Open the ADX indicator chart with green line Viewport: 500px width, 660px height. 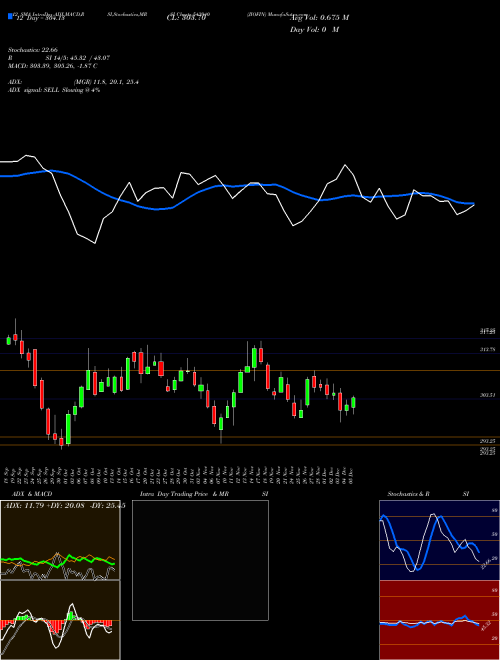tap(60, 540)
